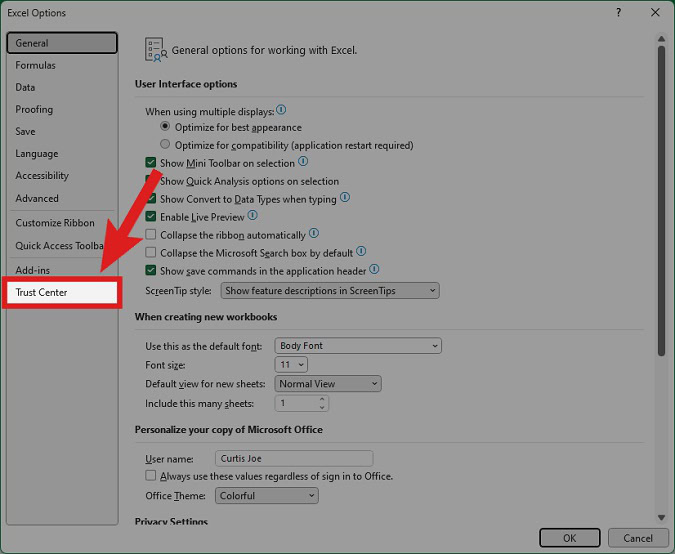
Task: Click the OK button
Action: point(570,538)
